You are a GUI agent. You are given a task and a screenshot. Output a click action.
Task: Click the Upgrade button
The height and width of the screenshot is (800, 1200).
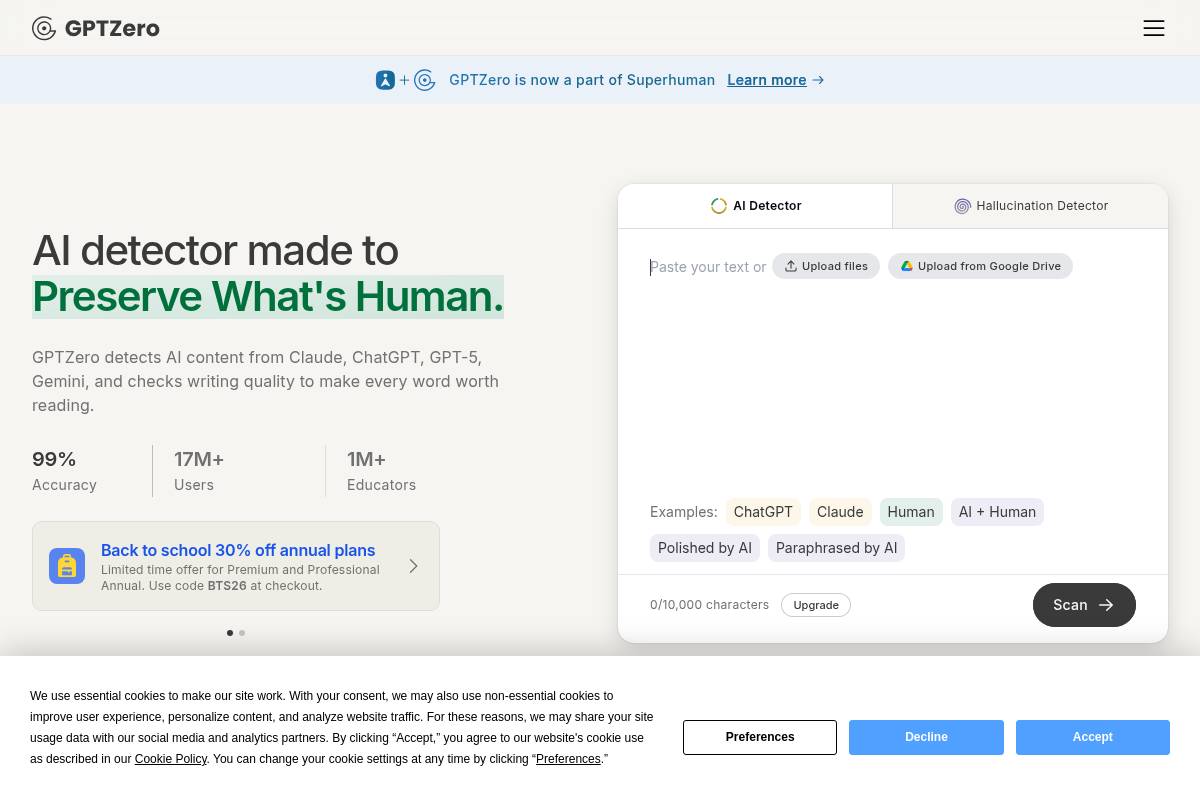coord(816,605)
